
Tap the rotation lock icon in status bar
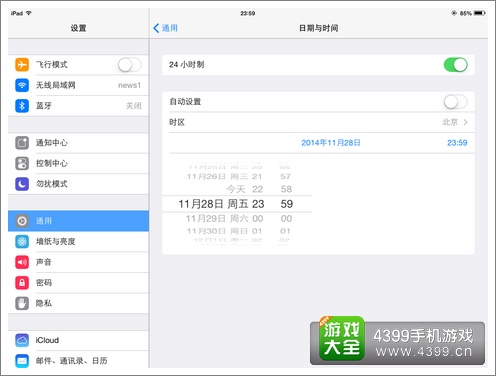pyautogui.click(x=454, y=13)
